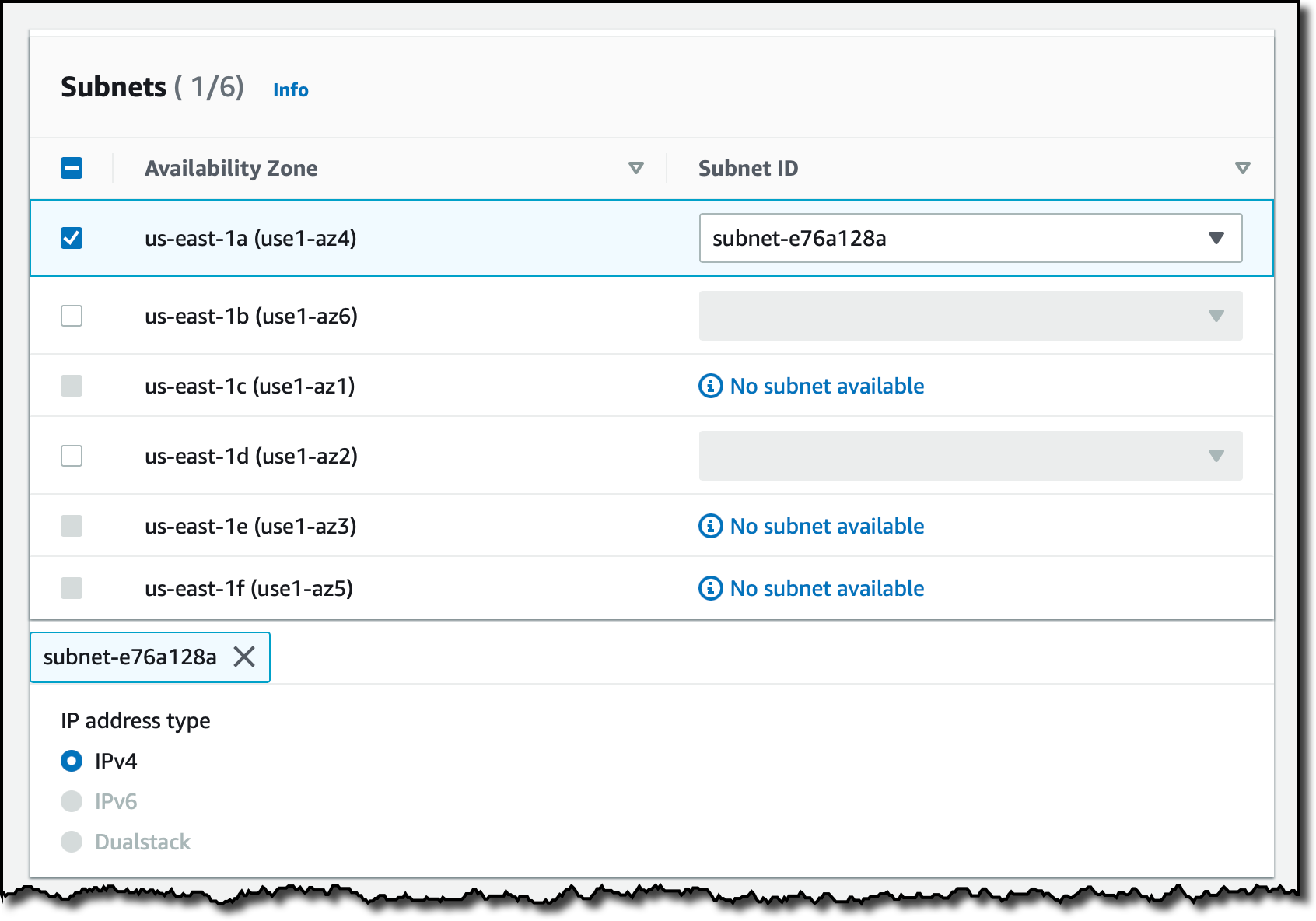Click the info icon in the us-east-1e row
This screenshot has height=921, width=1316.
(x=710, y=526)
